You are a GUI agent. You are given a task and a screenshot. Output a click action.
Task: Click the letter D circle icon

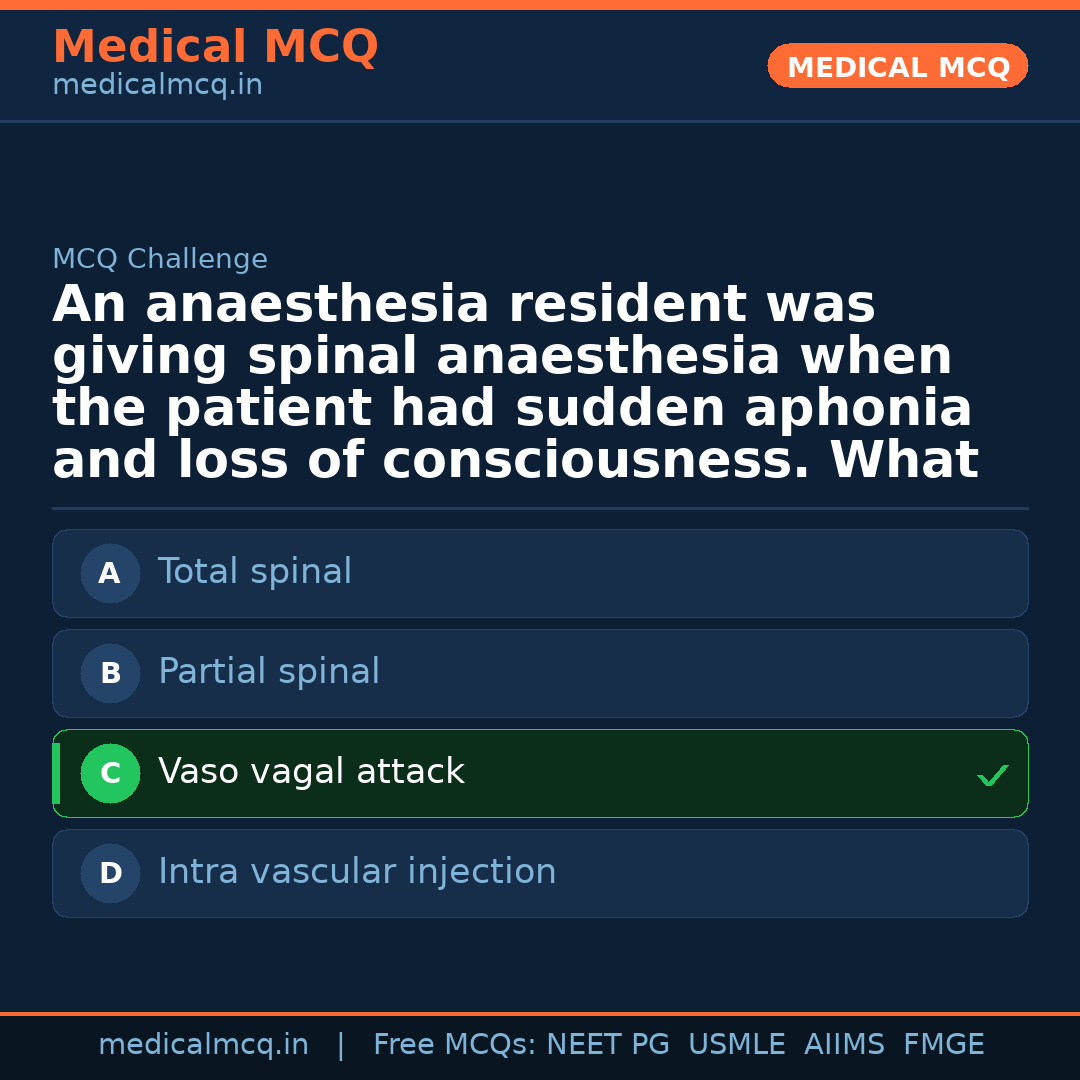(110, 874)
